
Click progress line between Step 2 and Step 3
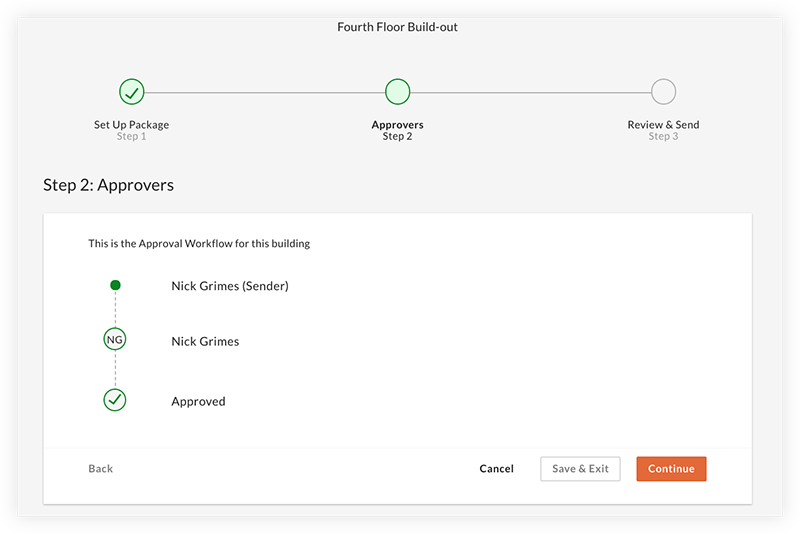pyautogui.click(x=530, y=92)
